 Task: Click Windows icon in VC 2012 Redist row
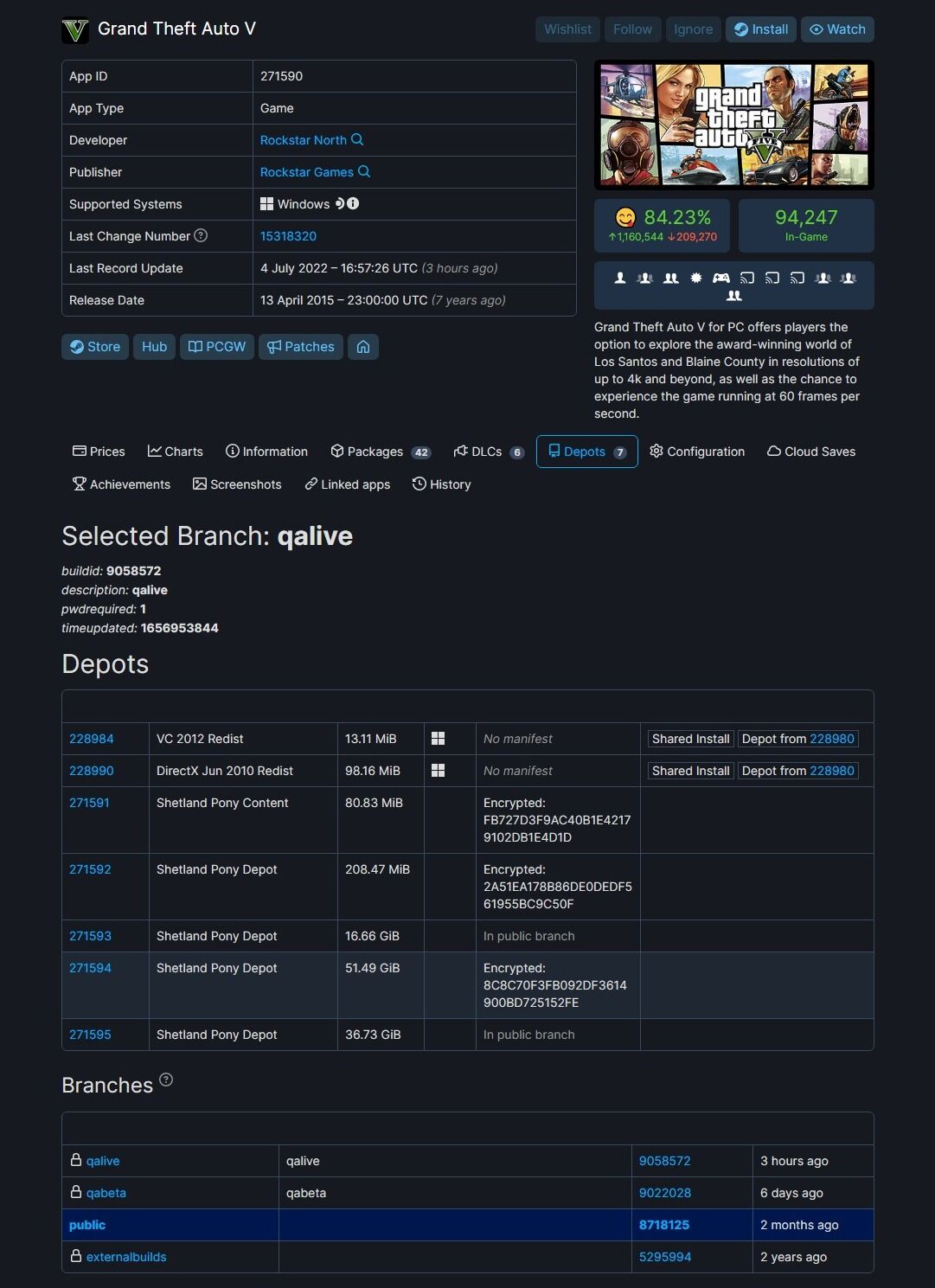pos(438,739)
